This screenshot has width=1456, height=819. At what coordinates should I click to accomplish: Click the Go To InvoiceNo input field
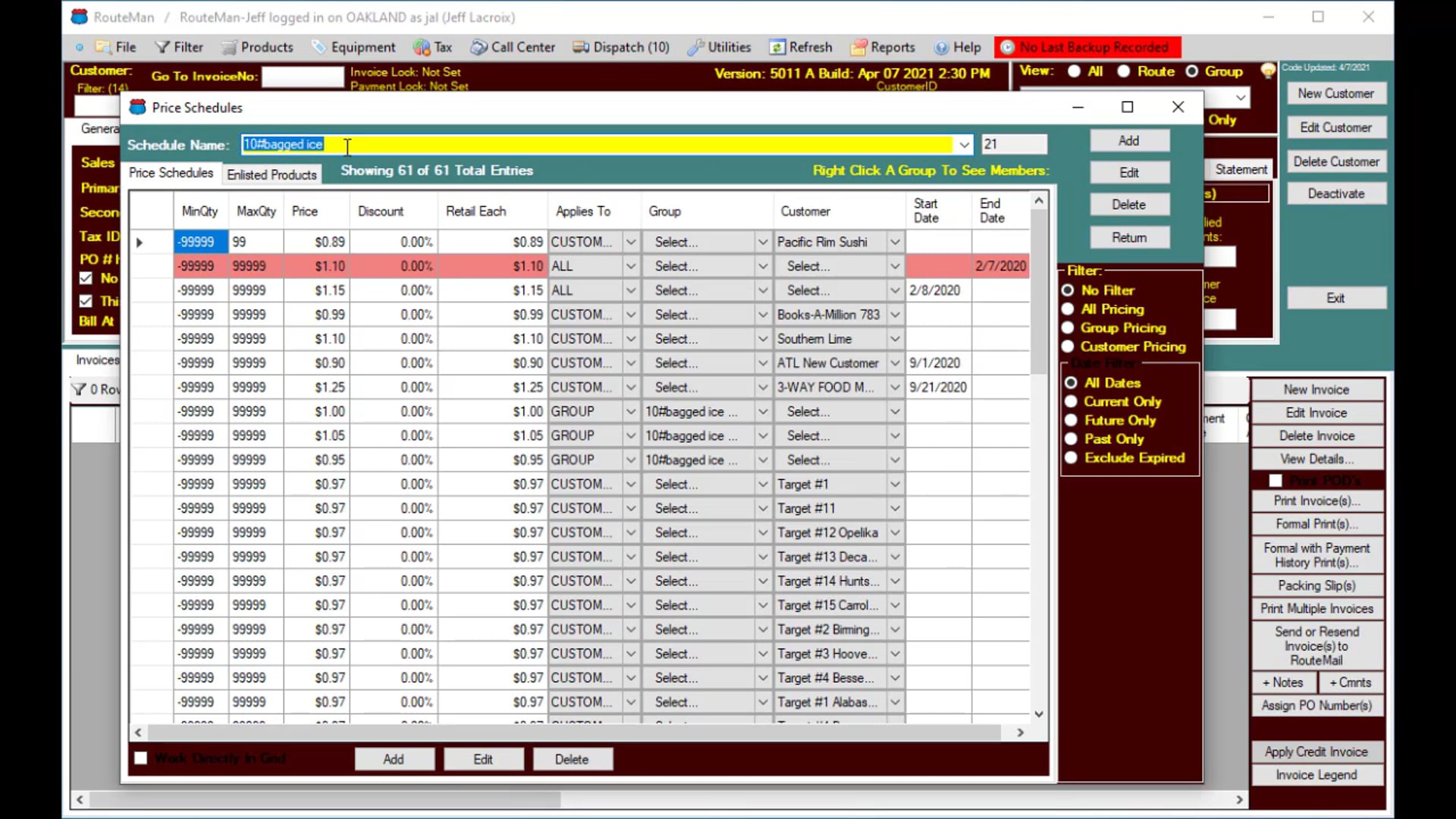[x=303, y=77]
